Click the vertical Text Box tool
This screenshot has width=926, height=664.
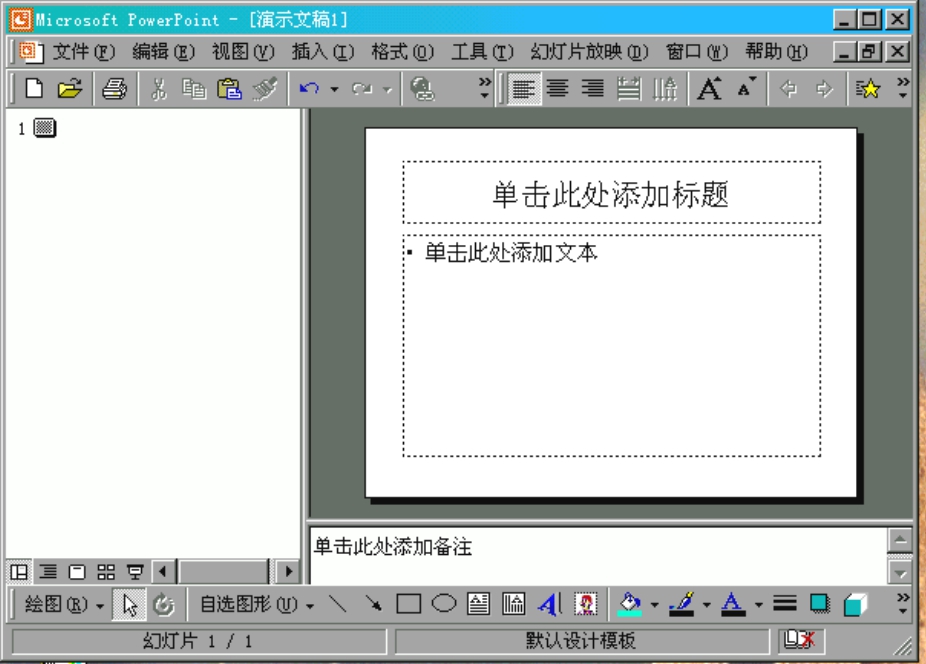(x=514, y=604)
